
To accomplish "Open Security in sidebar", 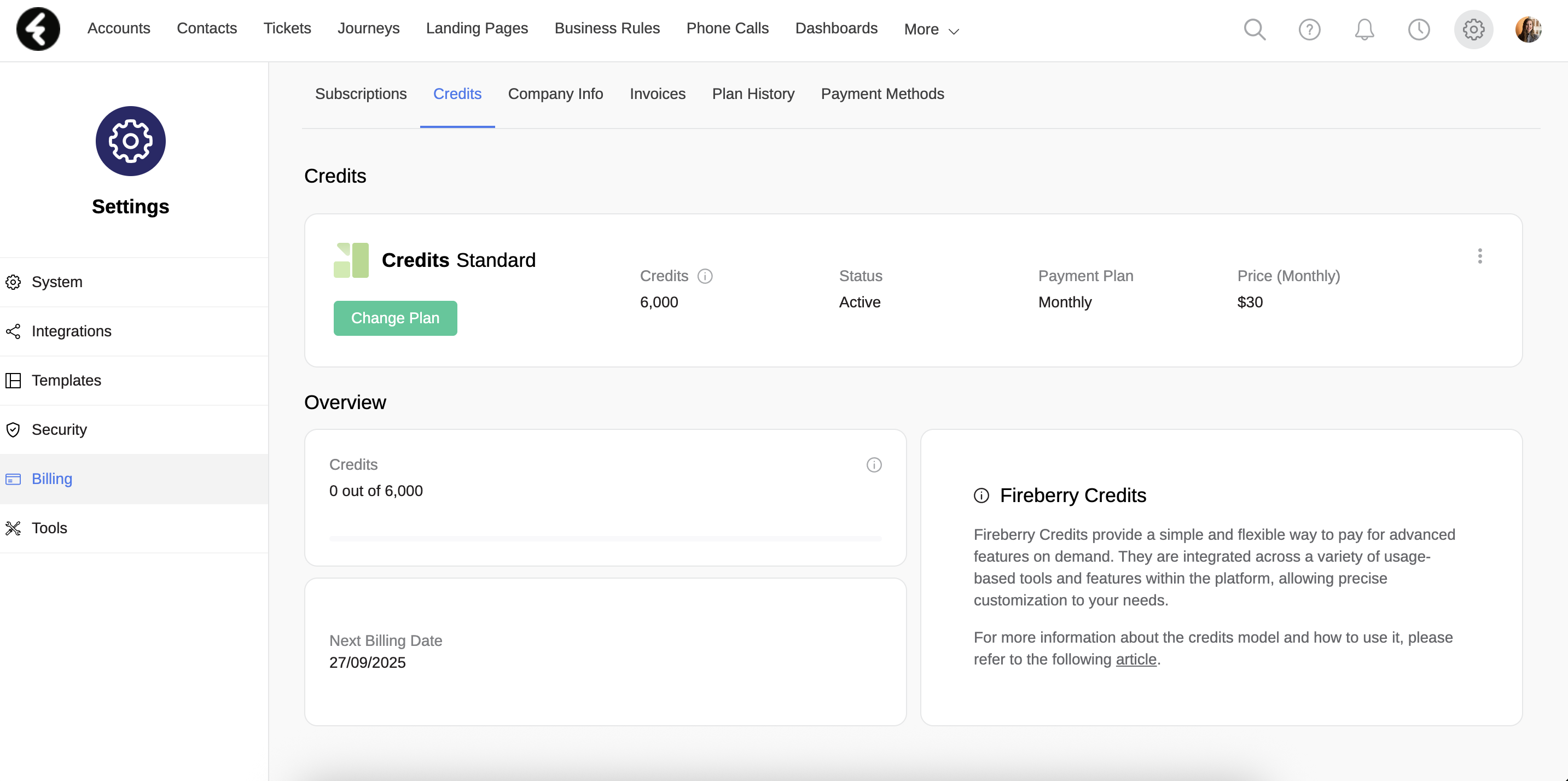I will point(134,430).
